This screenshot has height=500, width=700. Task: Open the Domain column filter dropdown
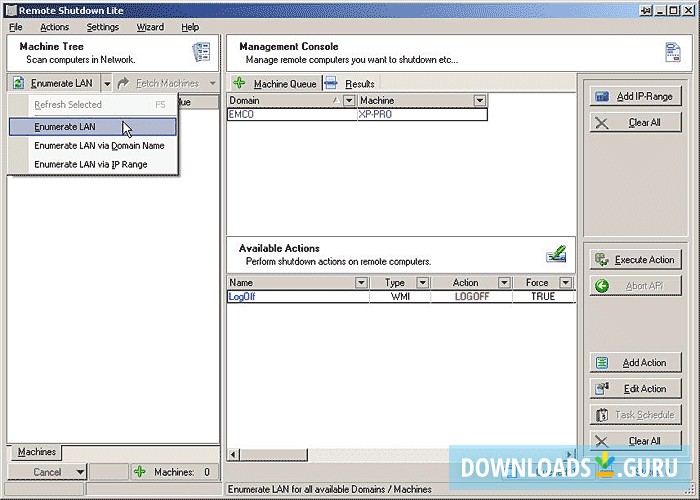pos(349,100)
